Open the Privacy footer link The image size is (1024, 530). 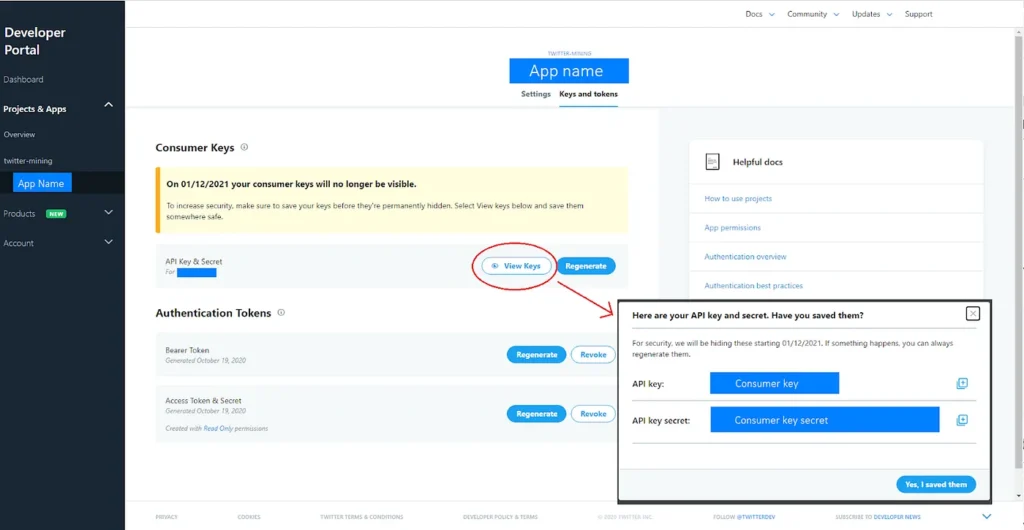pyautogui.click(x=166, y=517)
